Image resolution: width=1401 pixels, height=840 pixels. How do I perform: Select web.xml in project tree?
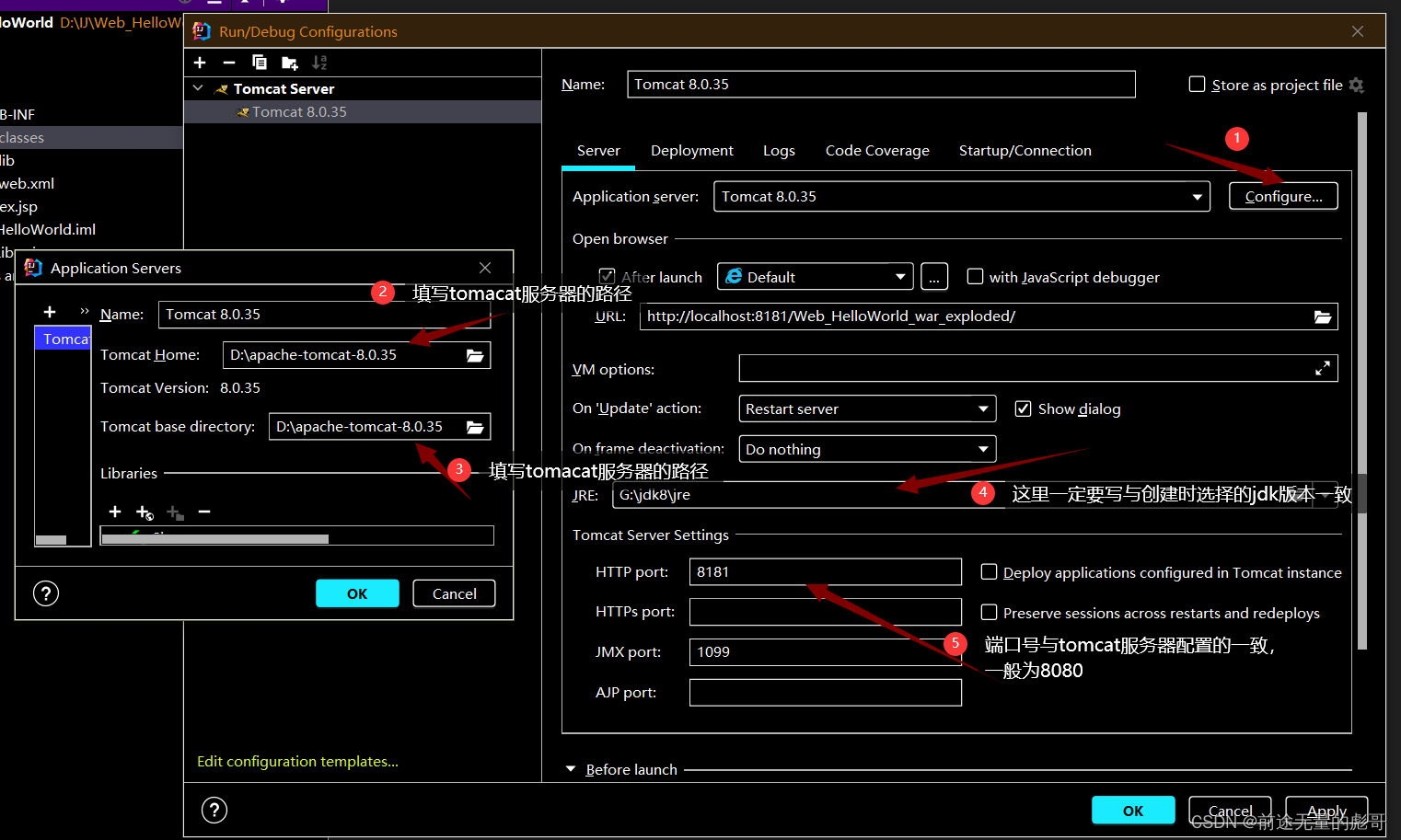[x=28, y=183]
